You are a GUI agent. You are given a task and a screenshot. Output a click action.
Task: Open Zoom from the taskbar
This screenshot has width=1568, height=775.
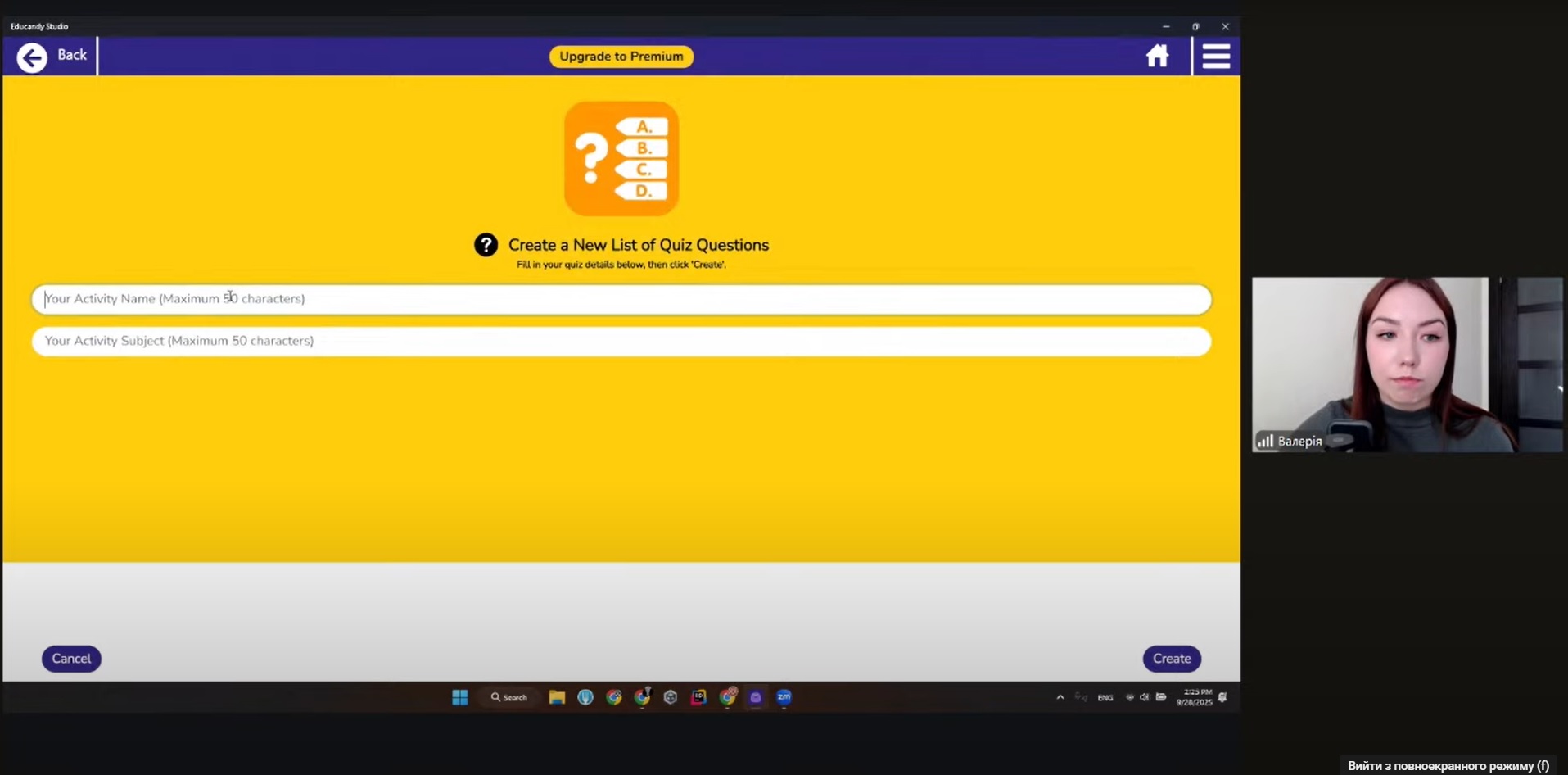tap(784, 697)
